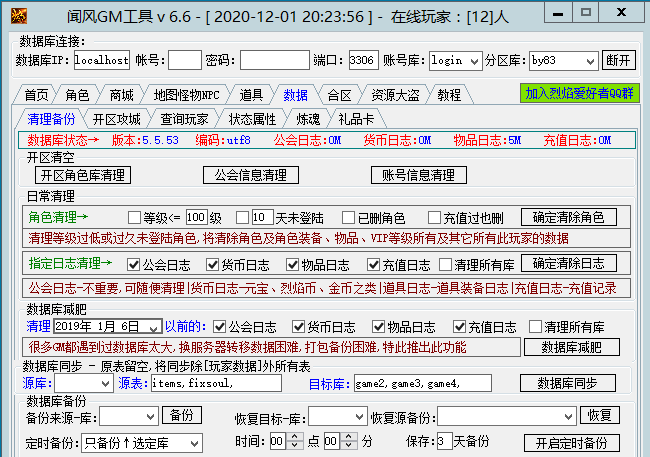650x457 pixels.
Task: Uncheck 货币日志 in 指定日志清理 row
Action: 212,264
